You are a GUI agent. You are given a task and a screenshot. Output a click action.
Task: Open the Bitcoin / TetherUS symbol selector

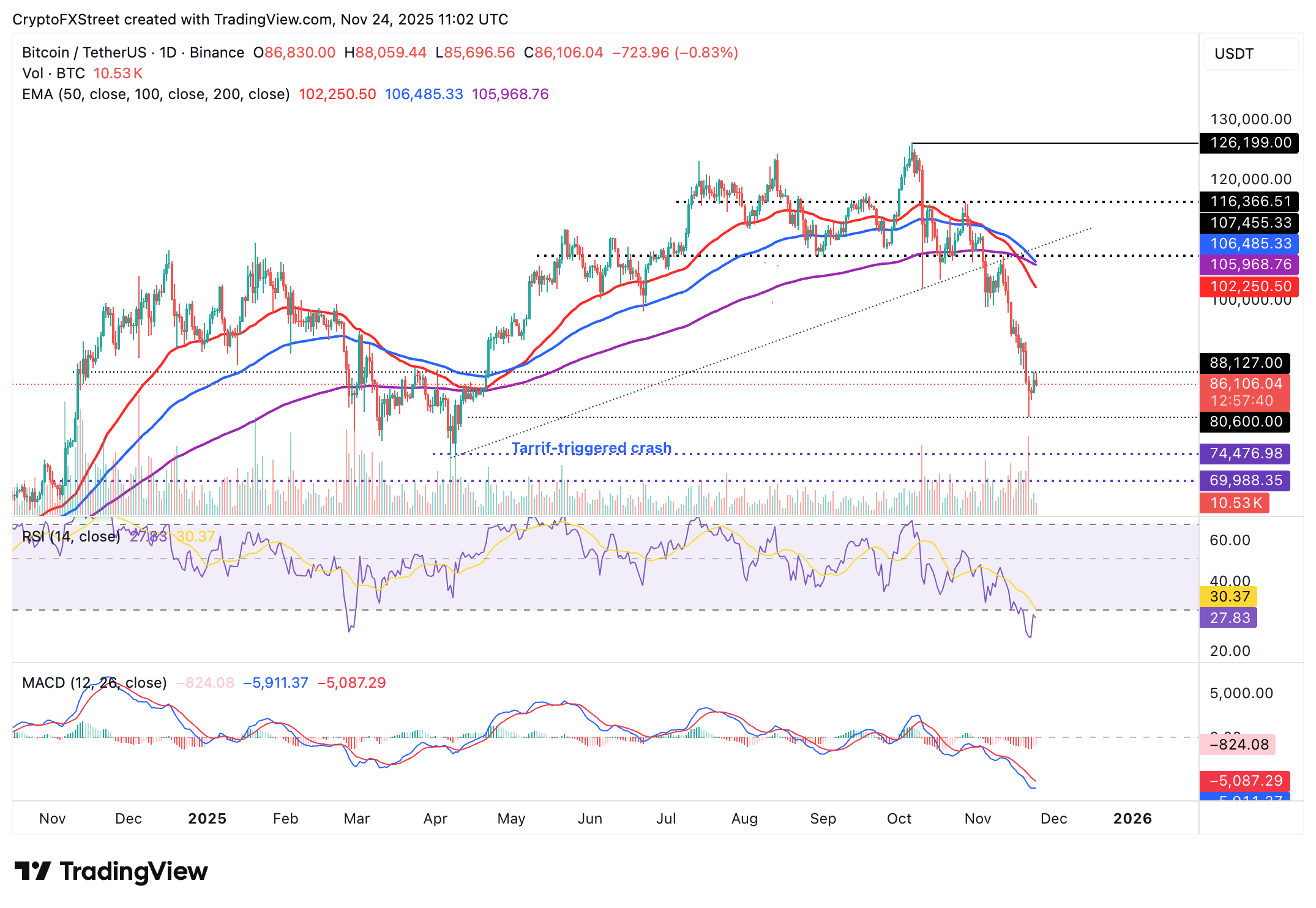[86, 53]
